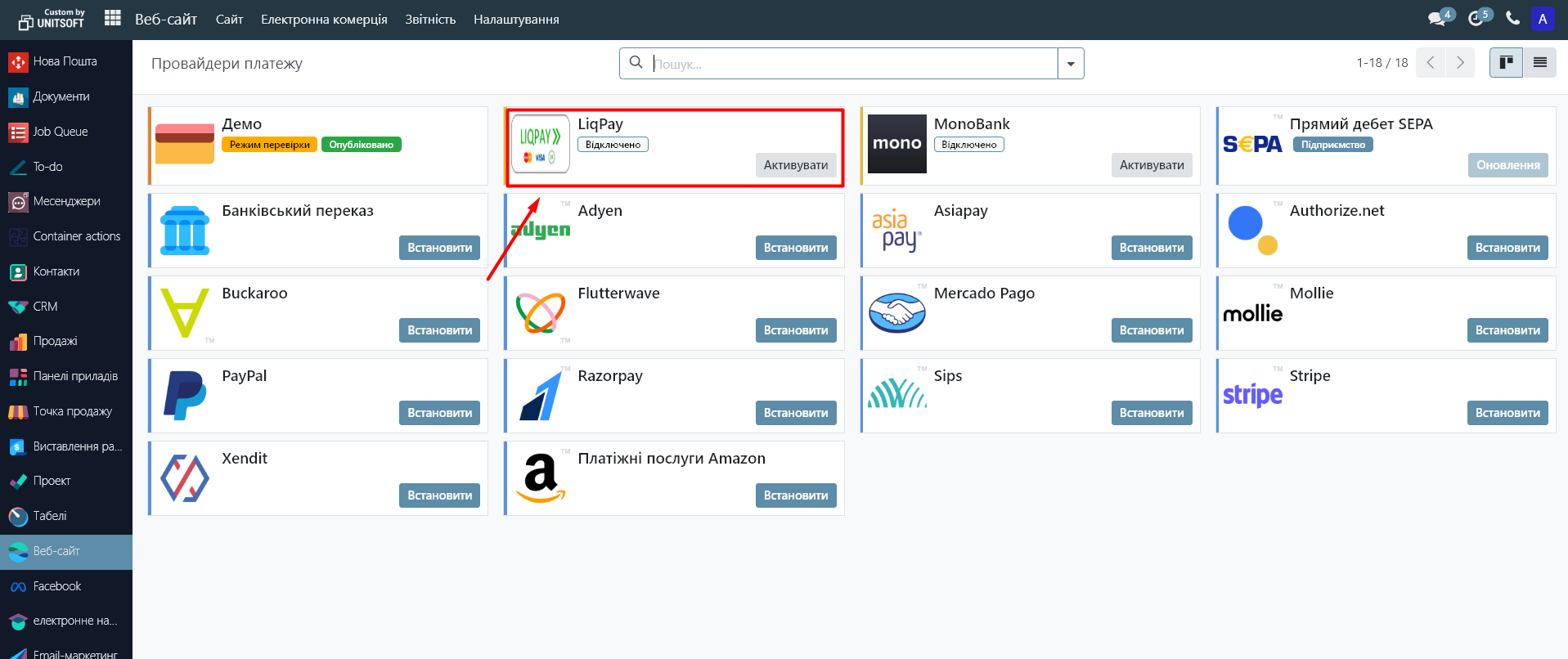Install the Sips provider
Viewport: 1568px width, 659px height.
pos(1152,413)
